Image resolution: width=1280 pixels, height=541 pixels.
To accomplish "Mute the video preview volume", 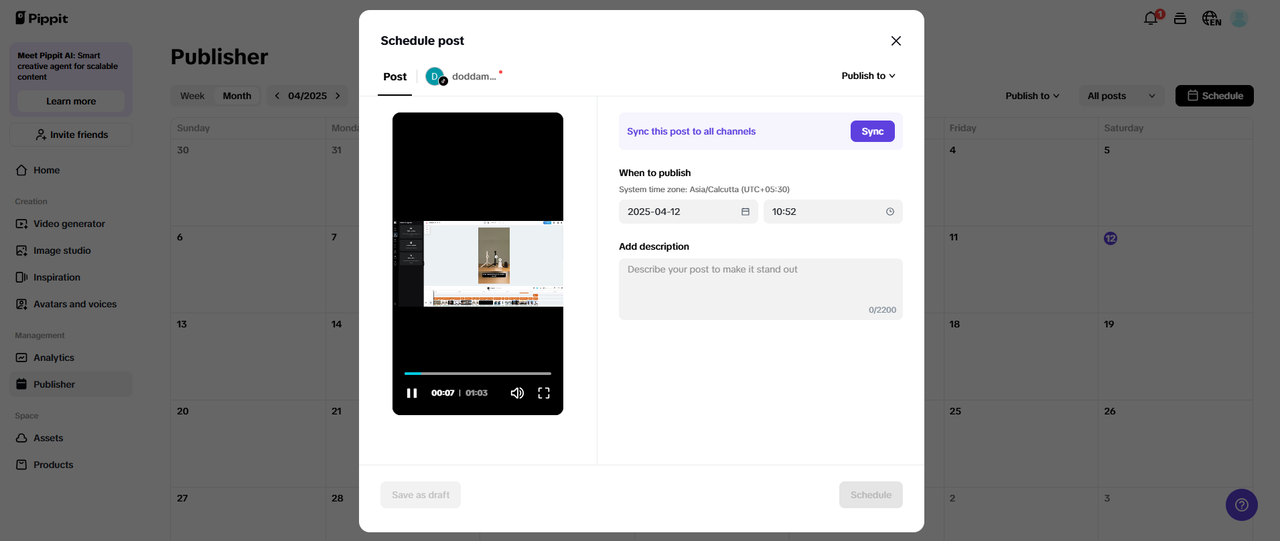I will coord(517,393).
